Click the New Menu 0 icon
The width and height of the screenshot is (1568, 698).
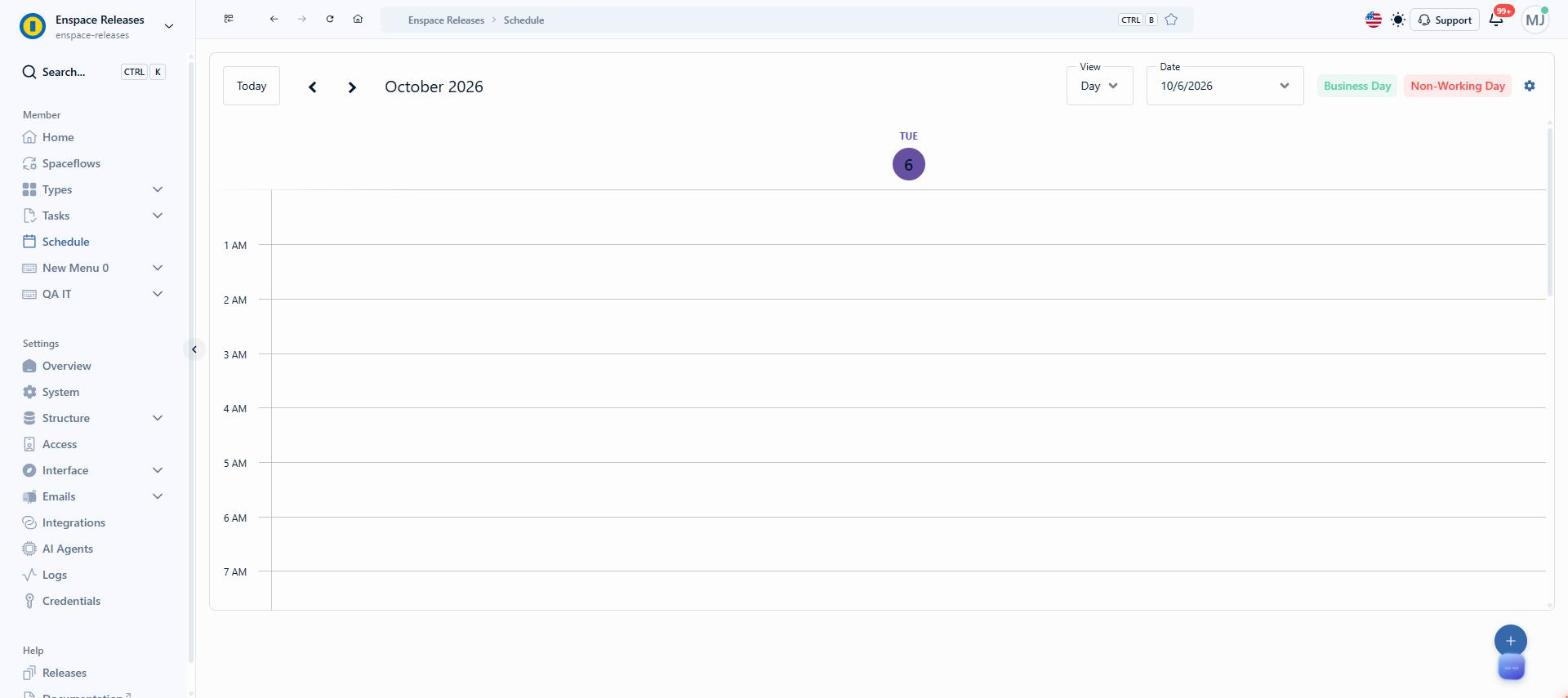point(29,268)
